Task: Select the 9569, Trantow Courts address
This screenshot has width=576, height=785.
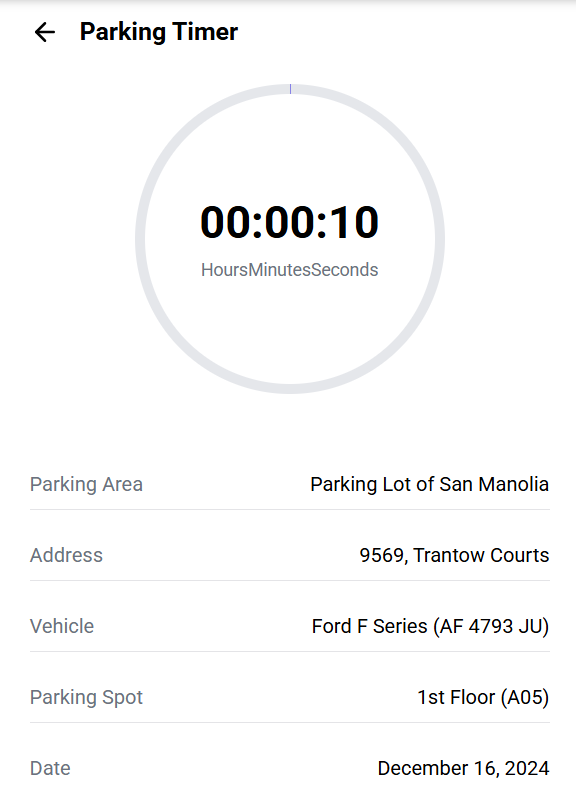Action: pos(454,555)
